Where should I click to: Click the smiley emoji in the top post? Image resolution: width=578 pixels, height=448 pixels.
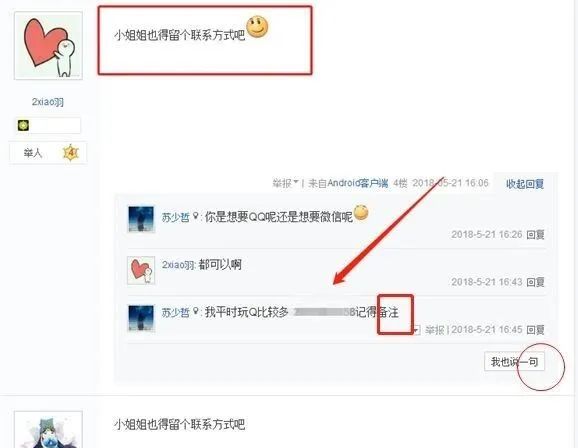point(257,27)
